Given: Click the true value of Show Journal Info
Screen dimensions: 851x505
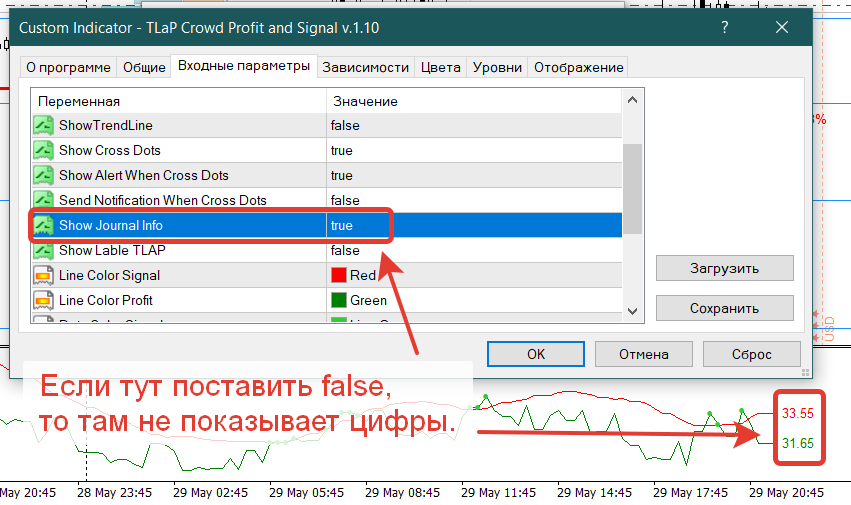Looking at the screenshot, I should pyautogui.click(x=342, y=225).
